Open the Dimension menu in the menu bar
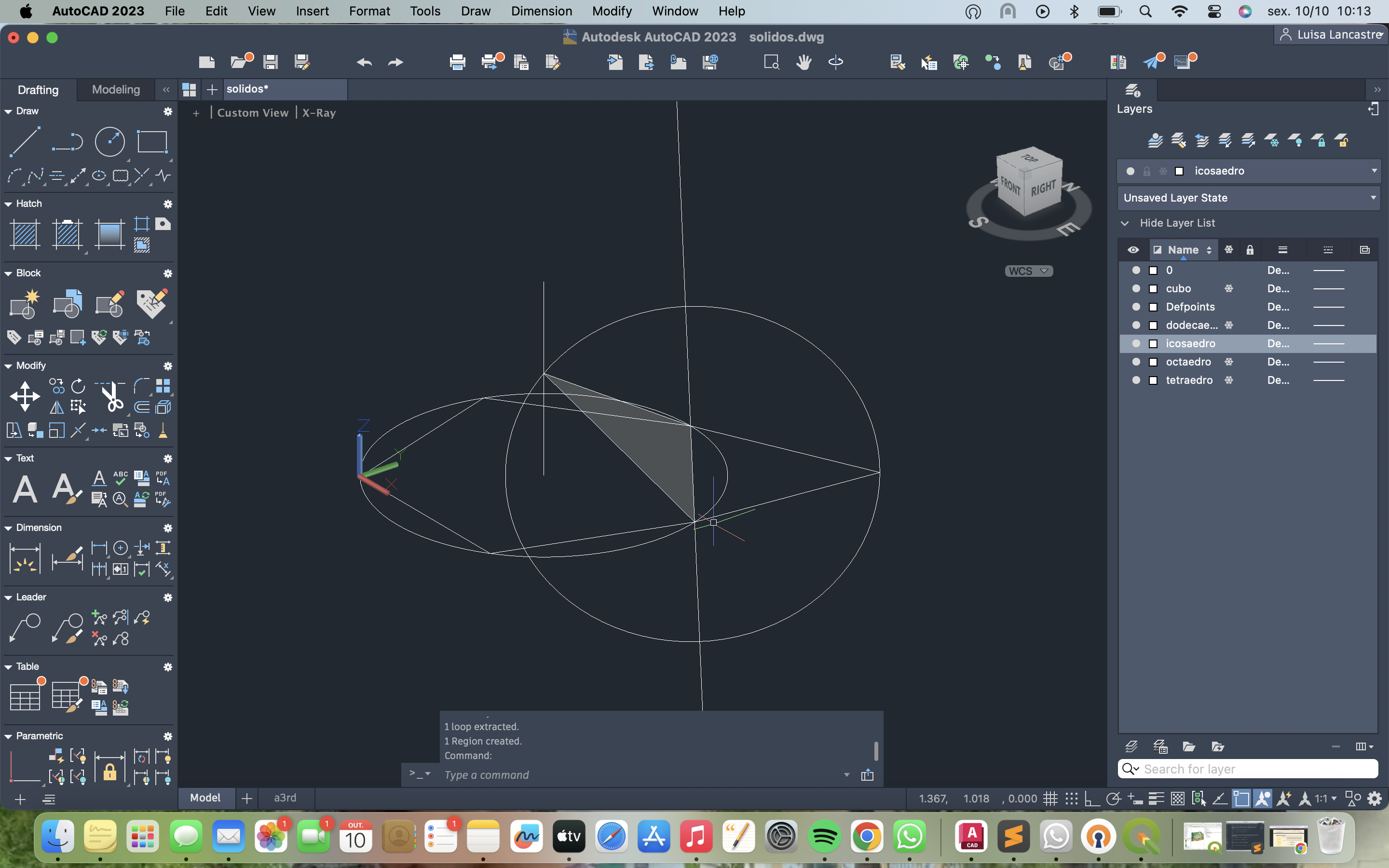Image resolution: width=1389 pixels, height=868 pixels. tap(541, 11)
